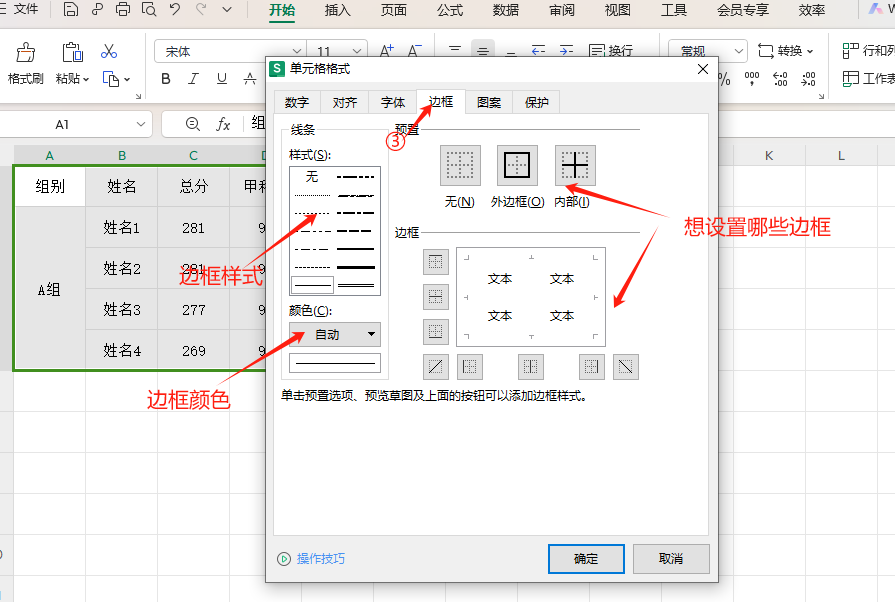Expand the quick access toolbar customize chevron
The height and width of the screenshot is (602, 895).
pos(227,10)
